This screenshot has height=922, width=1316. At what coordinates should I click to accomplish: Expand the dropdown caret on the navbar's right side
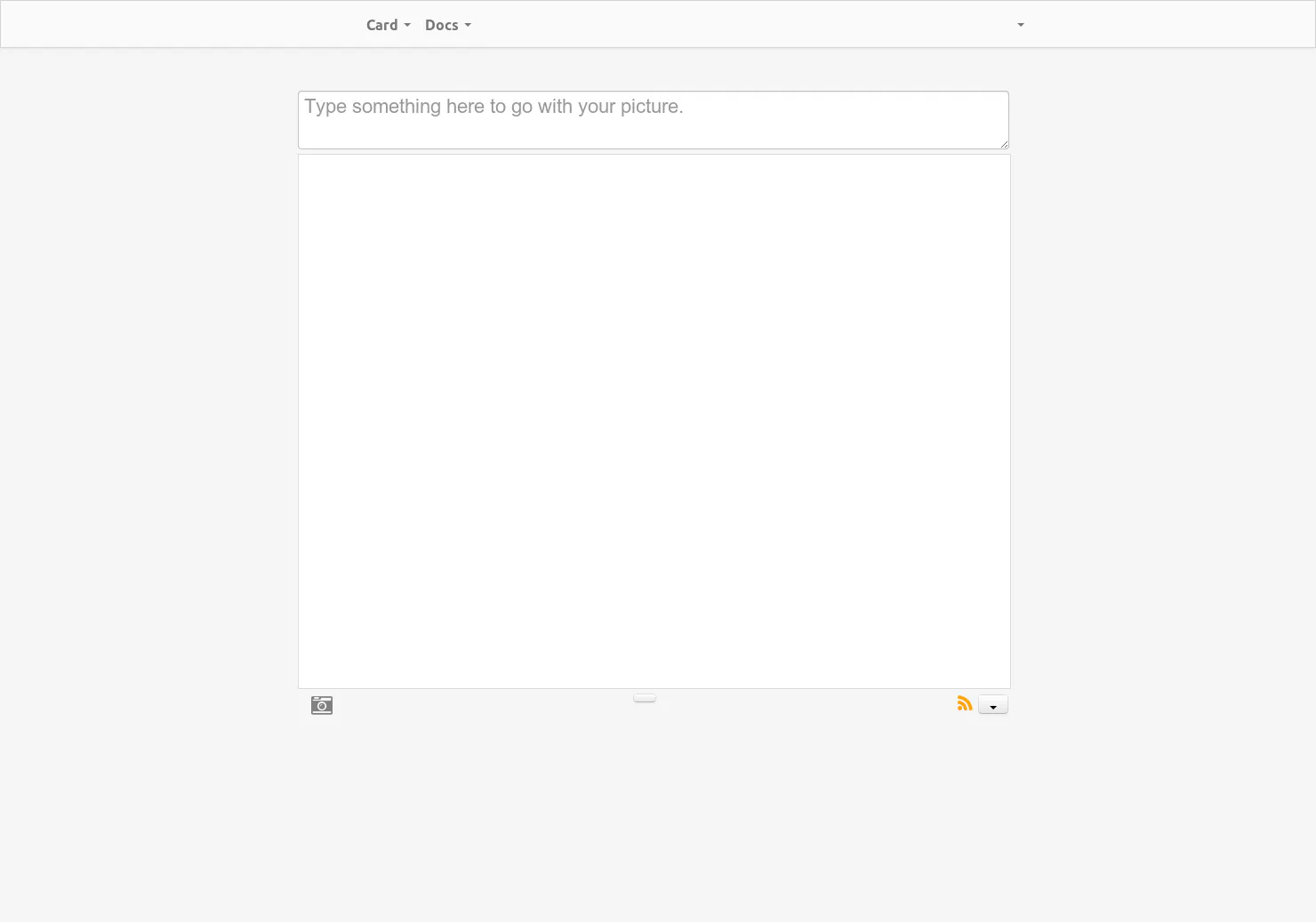[1021, 25]
